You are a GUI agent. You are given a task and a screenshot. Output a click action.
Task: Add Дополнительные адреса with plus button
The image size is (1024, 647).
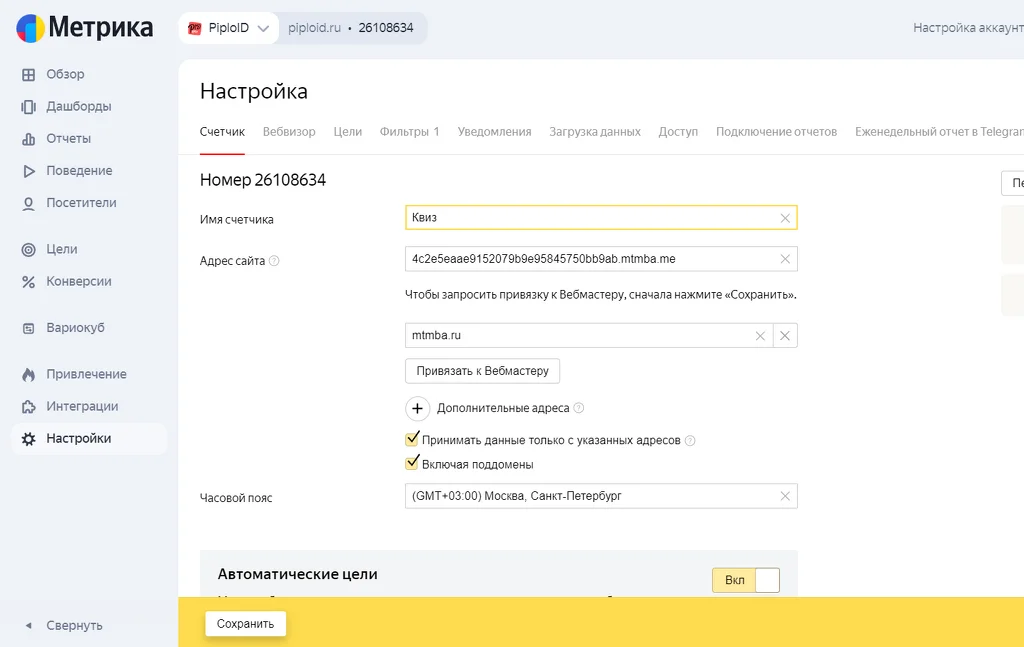[x=417, y=408]
